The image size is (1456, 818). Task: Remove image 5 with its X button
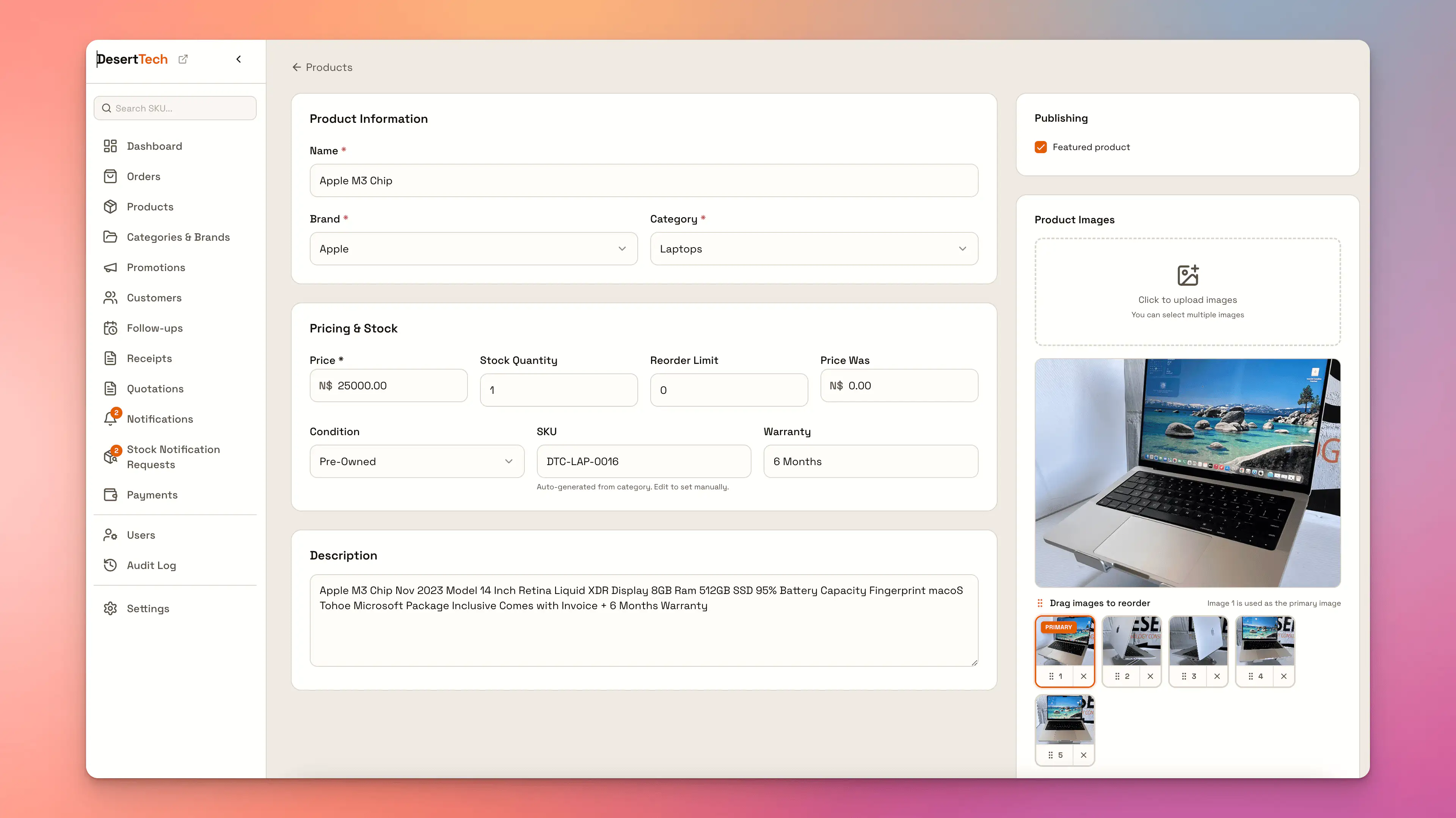click(x=1084, y=755)
